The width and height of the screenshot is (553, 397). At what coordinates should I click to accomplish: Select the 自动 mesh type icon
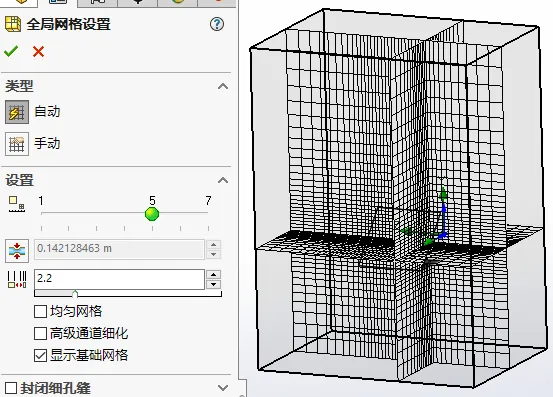(x=17, y=112)
